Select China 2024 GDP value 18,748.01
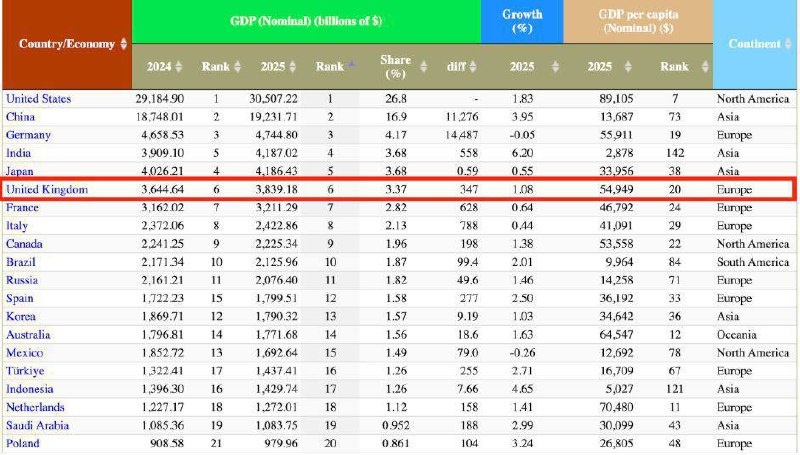800x455 pixels. pos(160,117)
